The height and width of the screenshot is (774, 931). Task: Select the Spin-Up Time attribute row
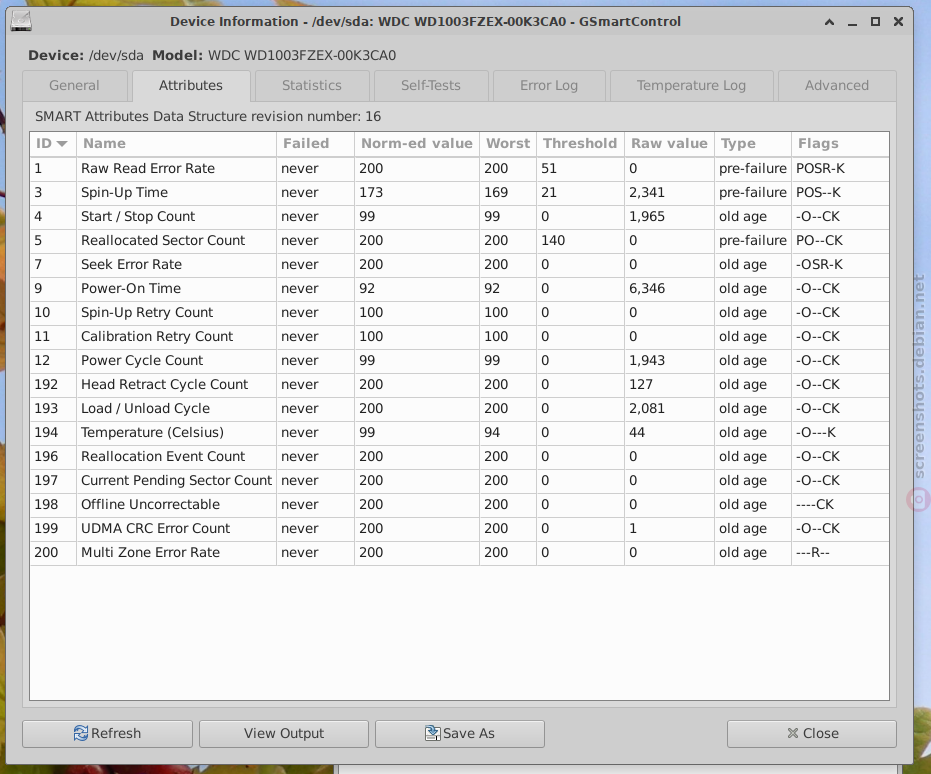(x=460, y=193)
